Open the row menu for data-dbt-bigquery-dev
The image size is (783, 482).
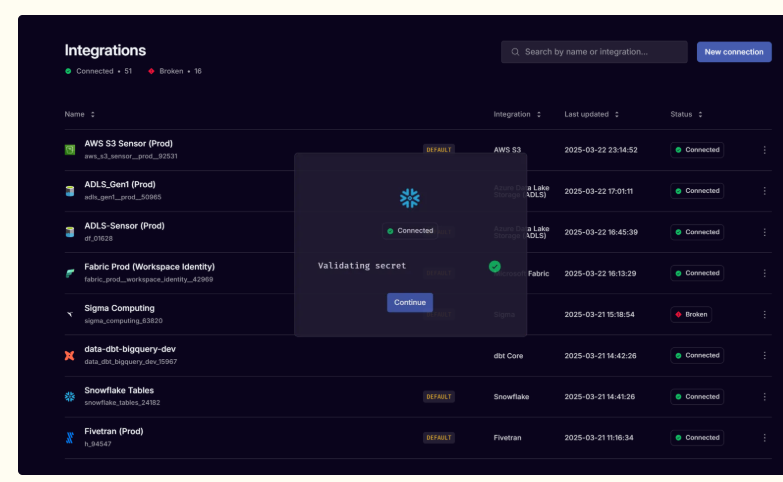tap(764, 356)
